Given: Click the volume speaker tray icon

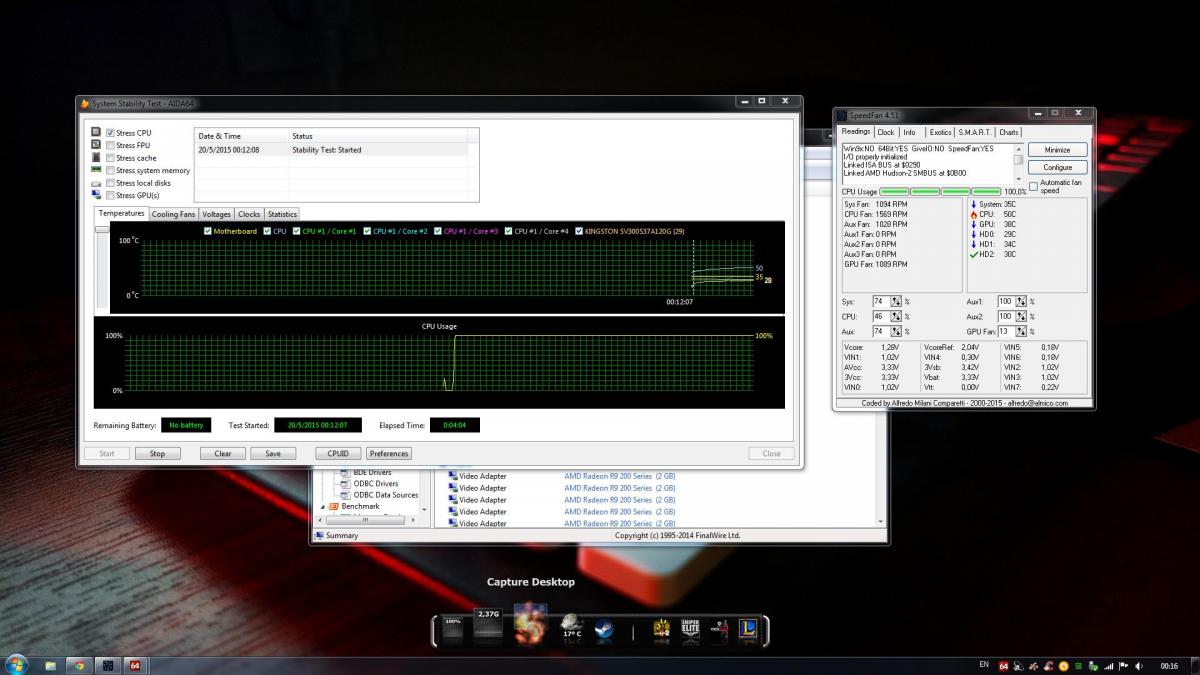Looking at the screenshot, I should click(1139, 666).
